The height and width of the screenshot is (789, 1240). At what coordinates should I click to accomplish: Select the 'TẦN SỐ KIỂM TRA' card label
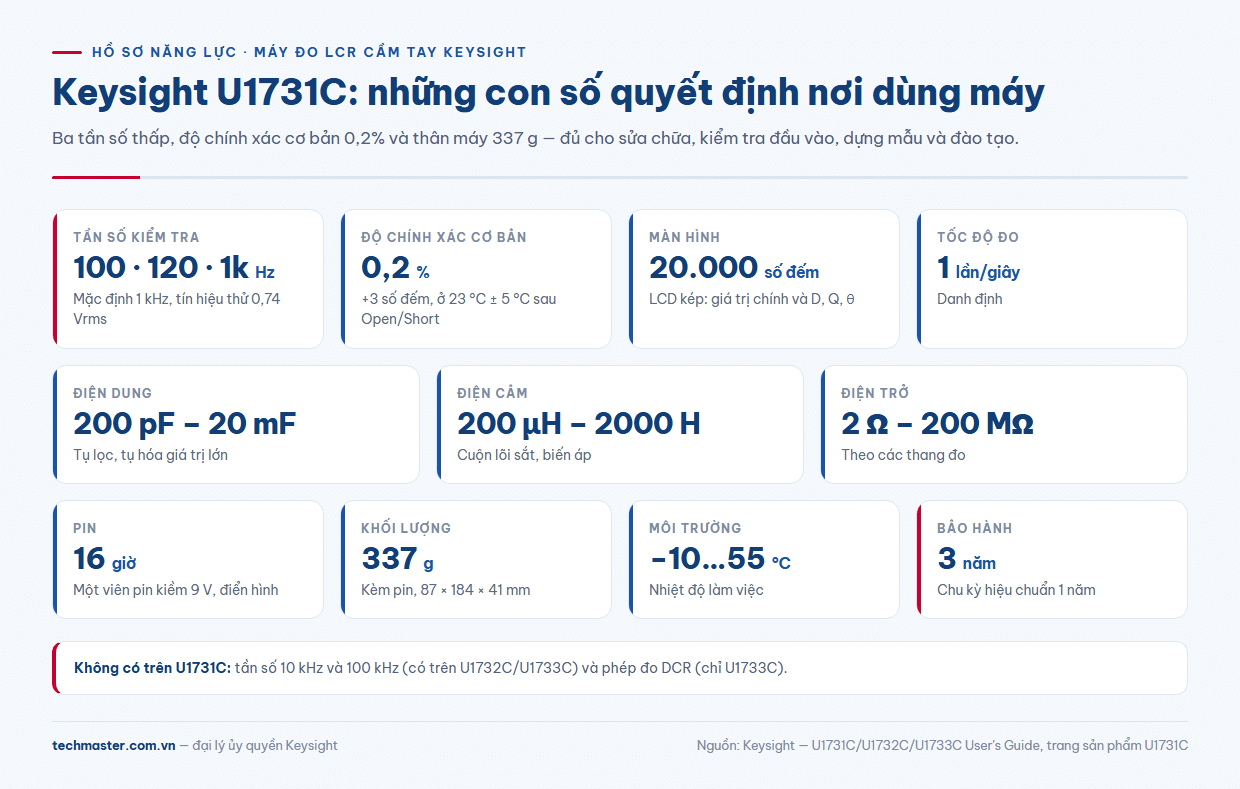(136, 237)
